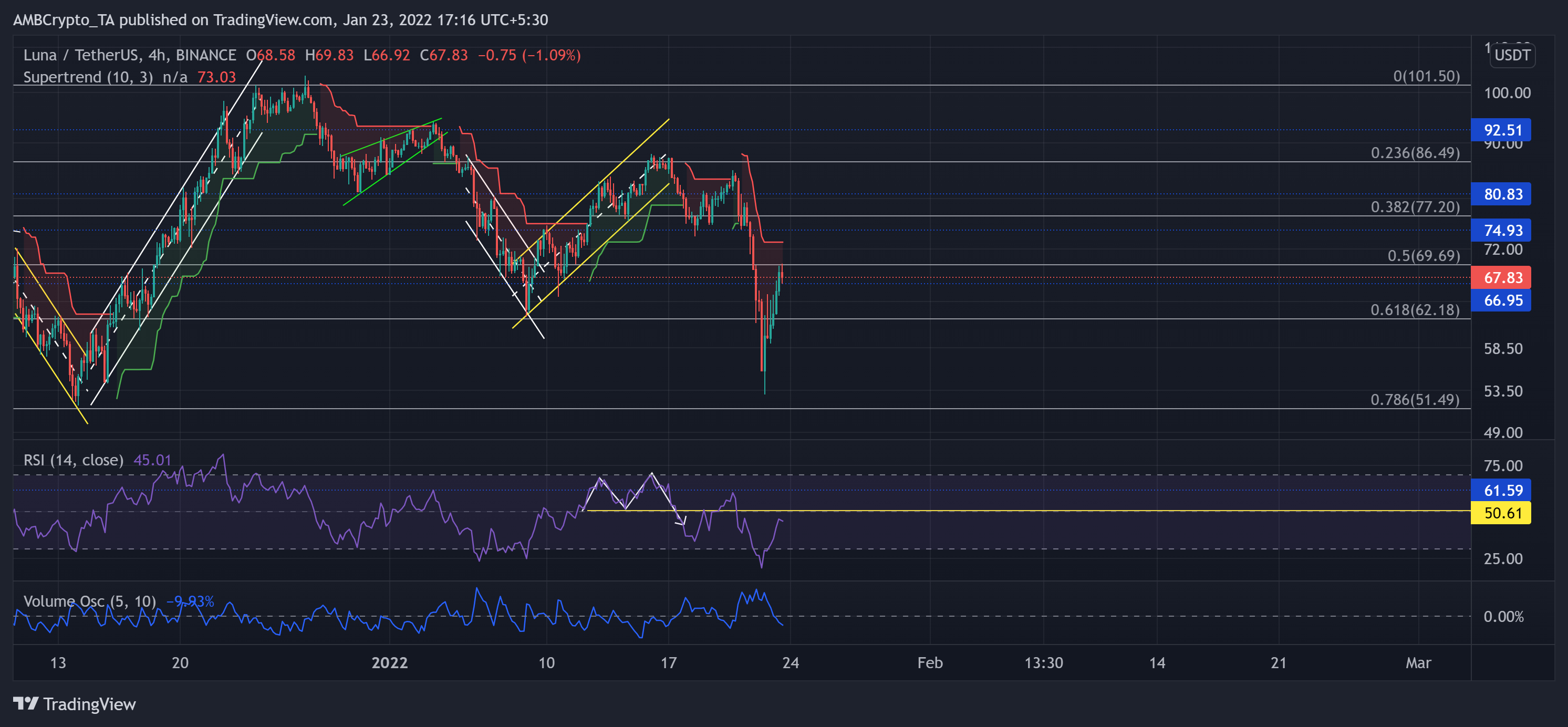Select the 0.236(86.49) Fibonacci label

pos(1414,153)
